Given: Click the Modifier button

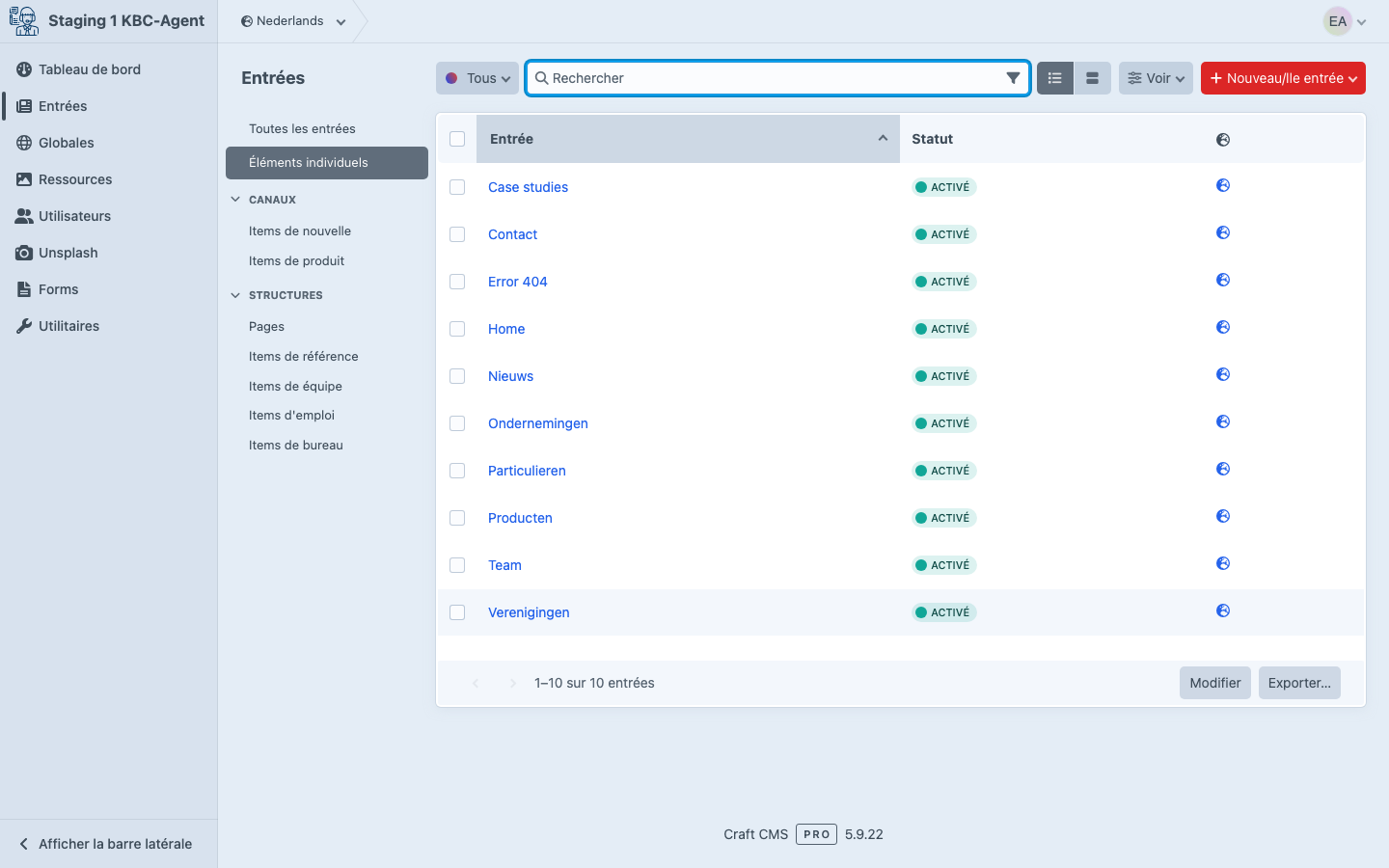Looking at the screenshot, I should (1215, 683).
